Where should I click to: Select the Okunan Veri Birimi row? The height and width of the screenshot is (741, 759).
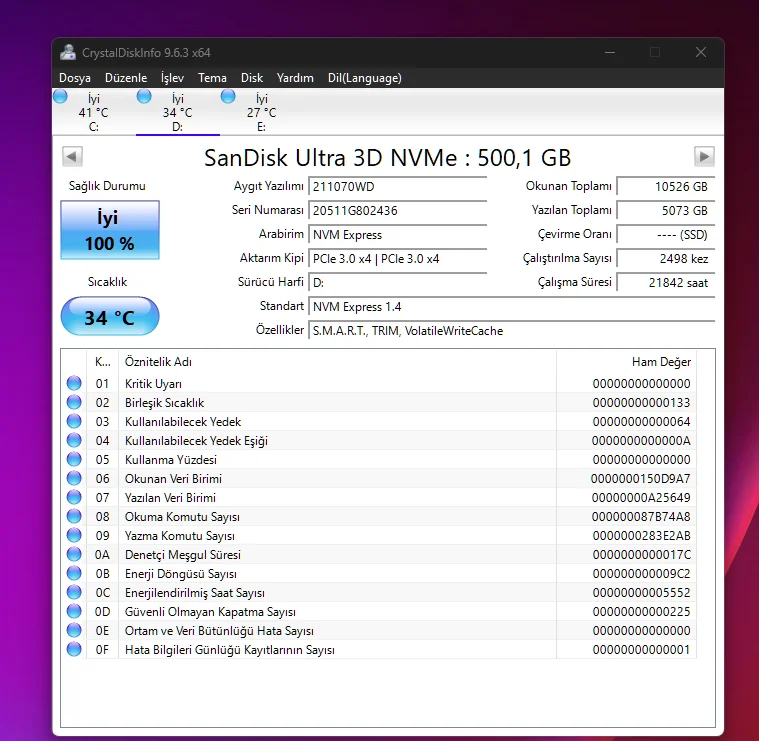[379, 479]
